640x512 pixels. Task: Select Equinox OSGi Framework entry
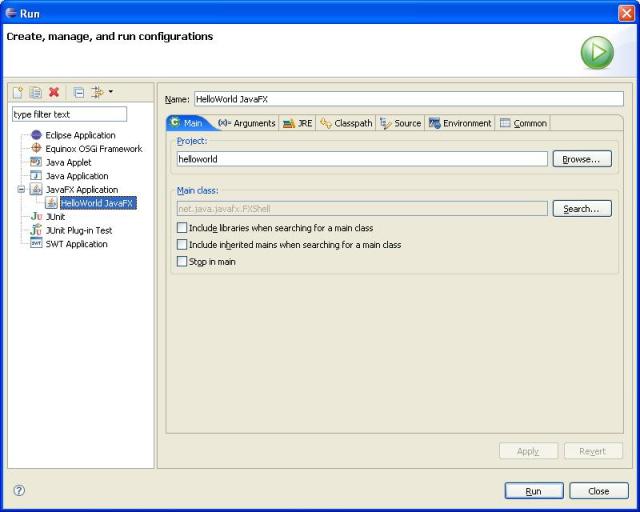coord(94,149)
